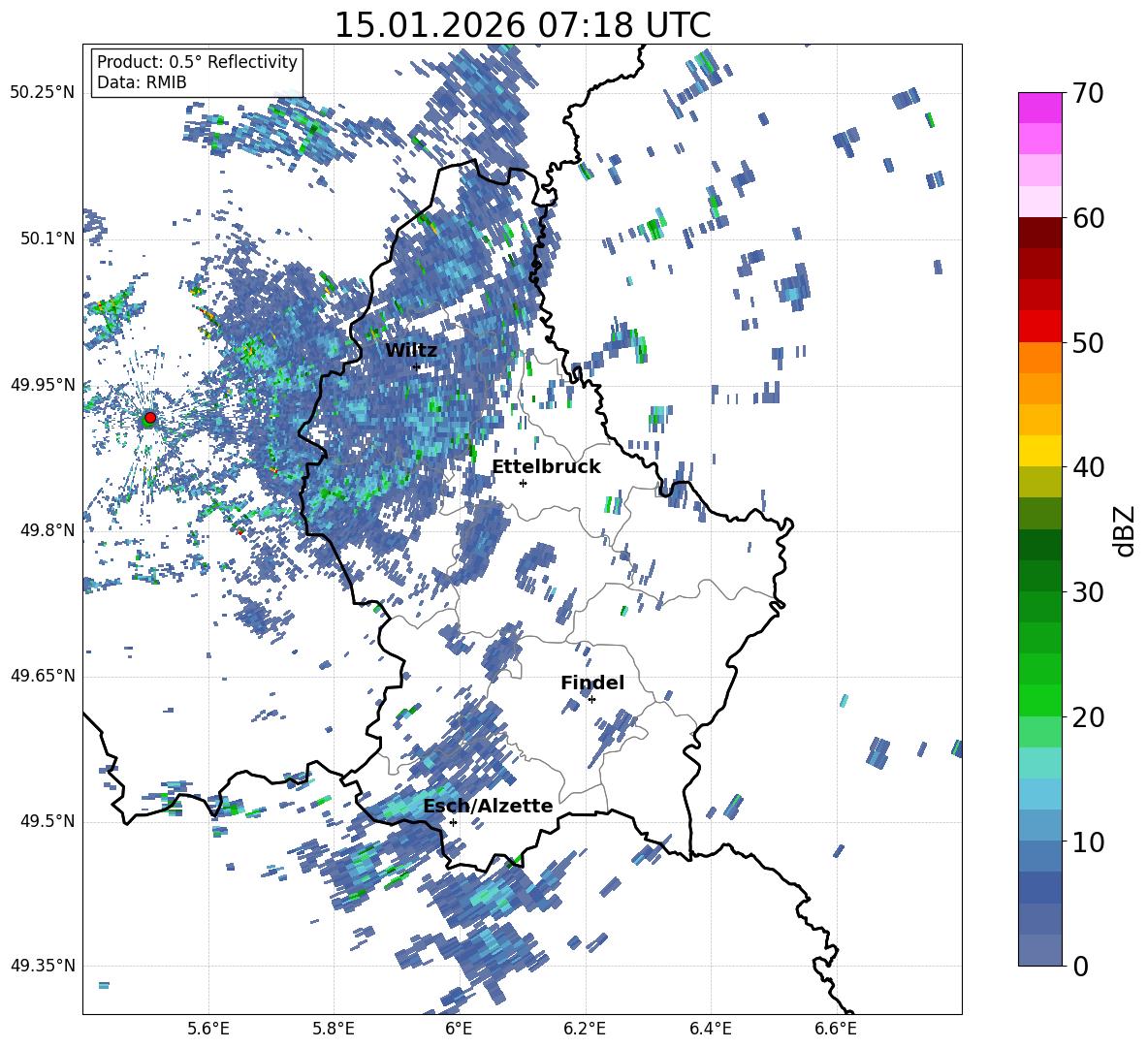Click the 49.5°N latitude label
Viewport: 1148px width, 1048px height.
[47, 820]
